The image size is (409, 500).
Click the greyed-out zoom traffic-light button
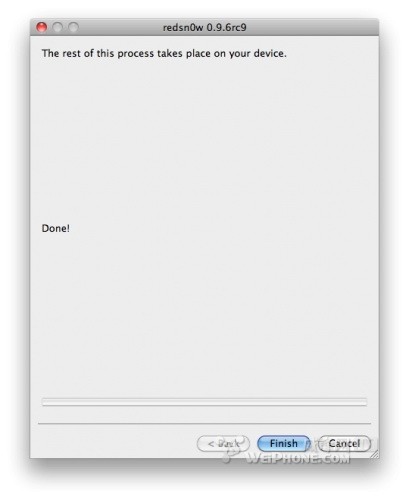coord(73,27)
